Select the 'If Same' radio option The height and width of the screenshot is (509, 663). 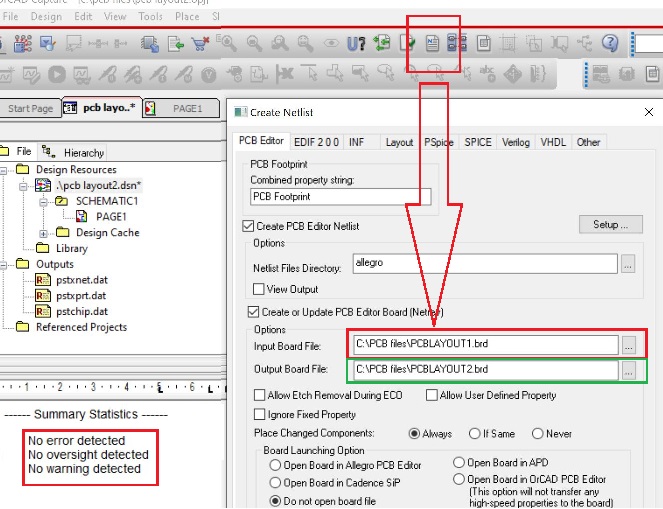point(476,433)
